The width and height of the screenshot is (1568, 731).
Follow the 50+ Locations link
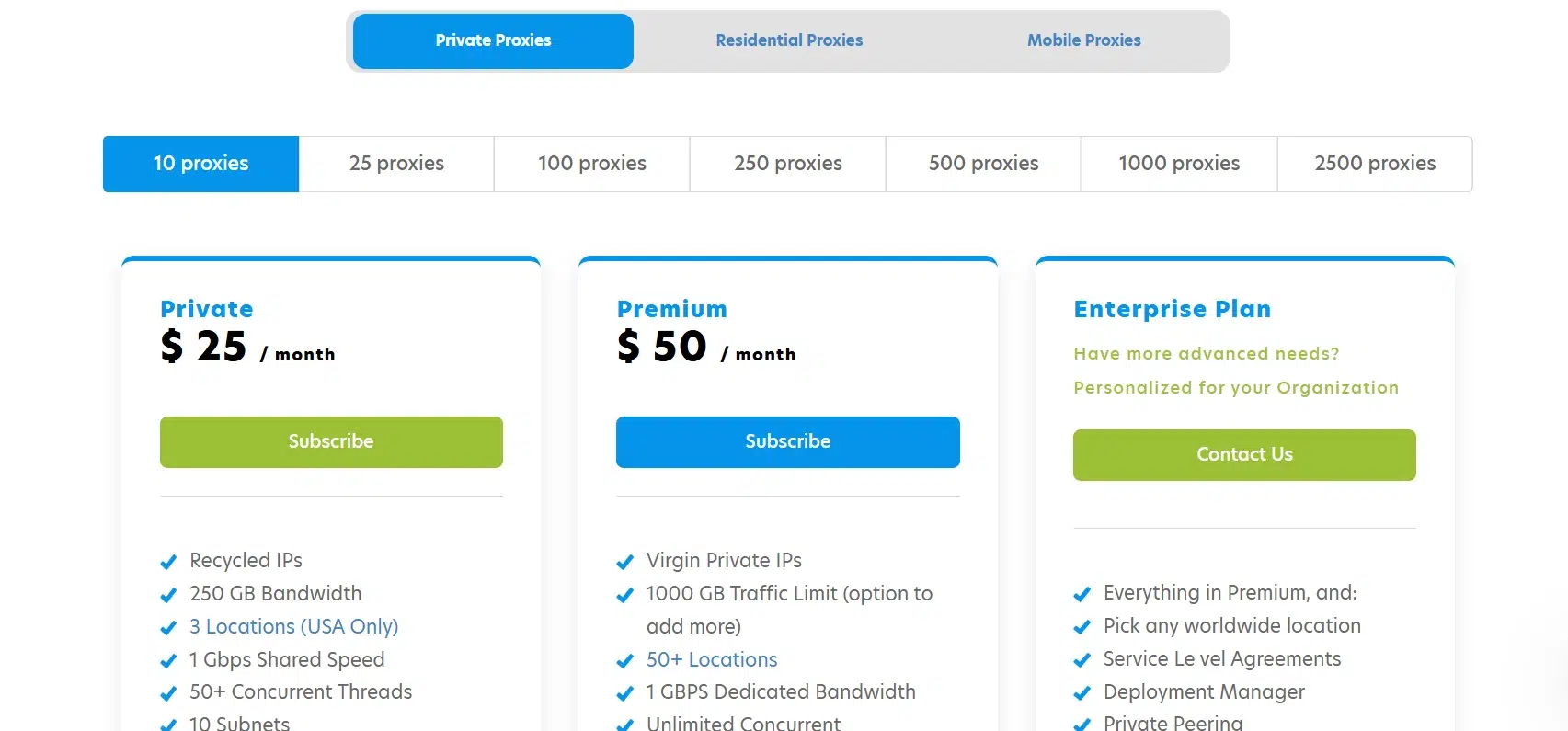712,660
